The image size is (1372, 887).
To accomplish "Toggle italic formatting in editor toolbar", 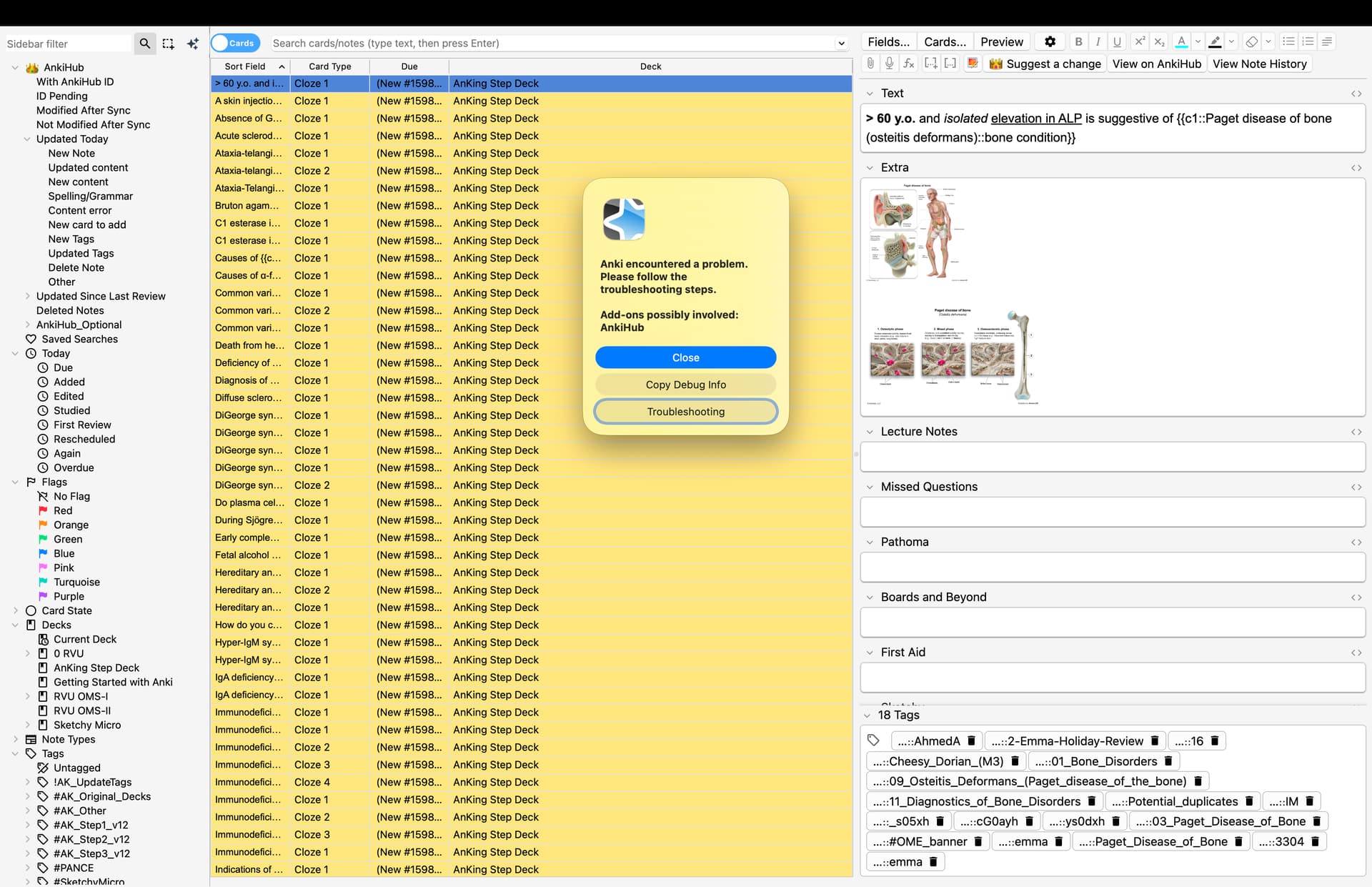I will click(1098, 42).
